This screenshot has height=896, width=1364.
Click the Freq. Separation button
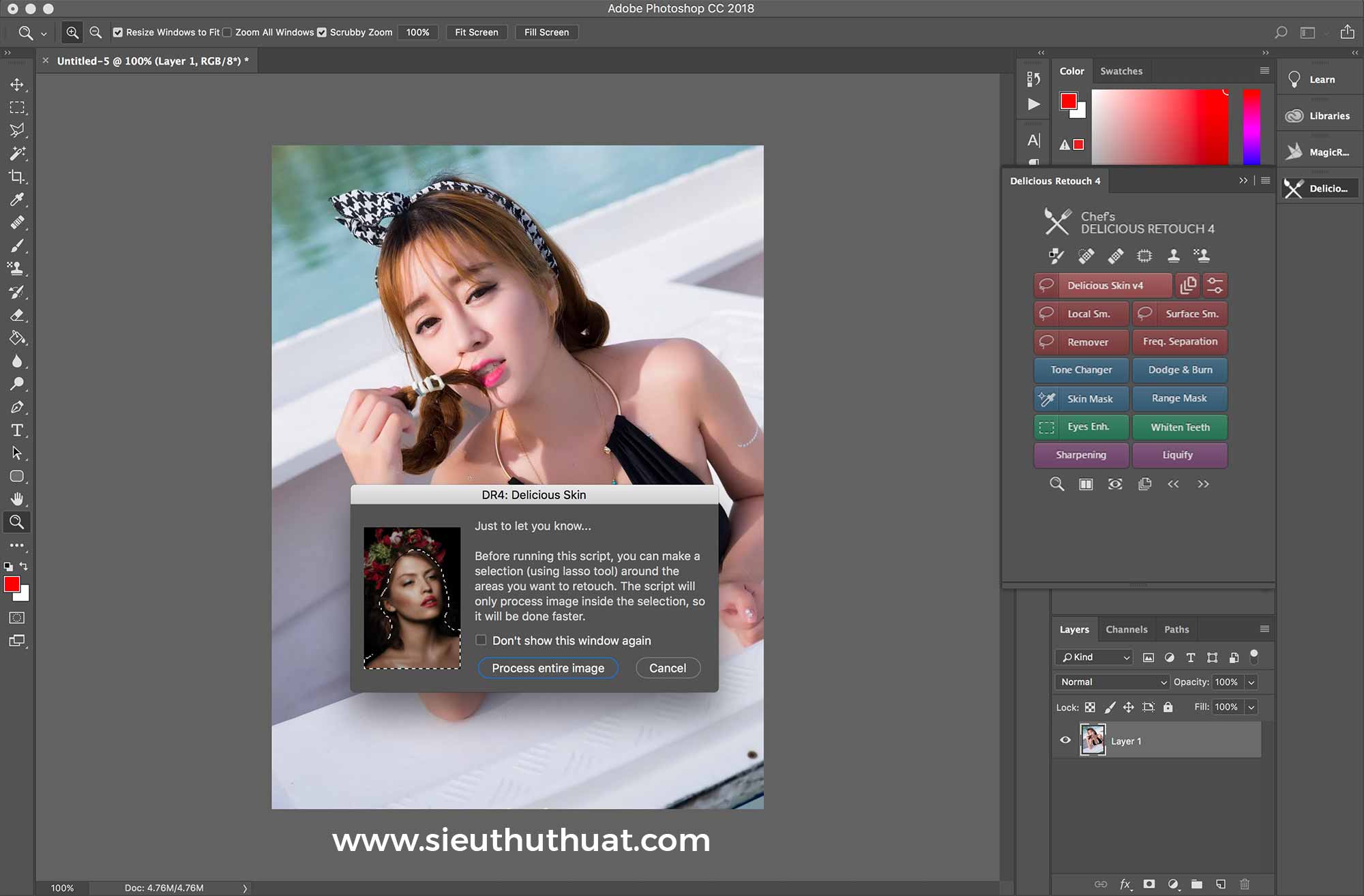(x=1180, y=342)
